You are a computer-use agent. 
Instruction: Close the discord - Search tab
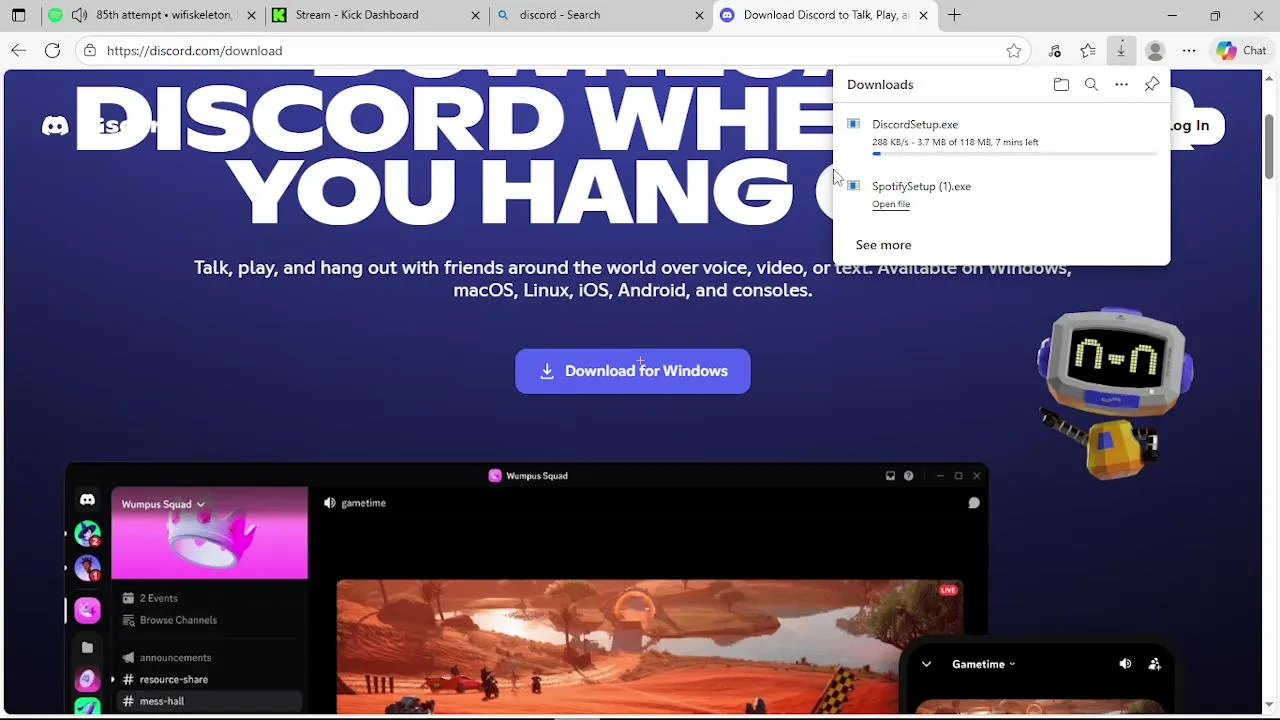pos(699,15)
